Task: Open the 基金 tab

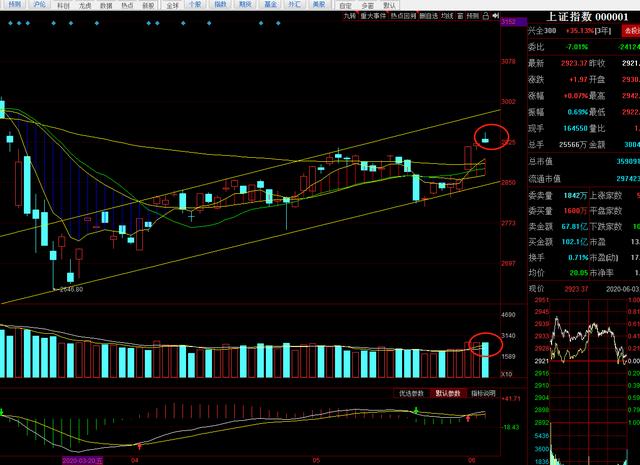Action: click(270, 4)
